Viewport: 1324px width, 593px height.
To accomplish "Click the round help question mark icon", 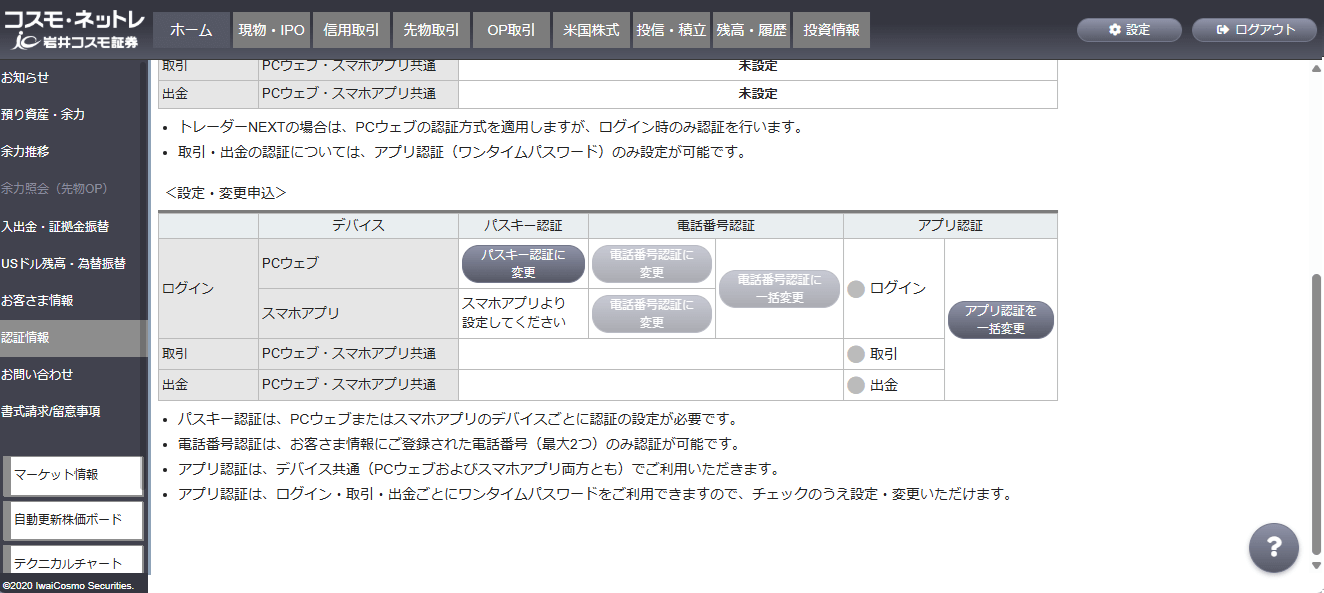I will [1273, 547].
